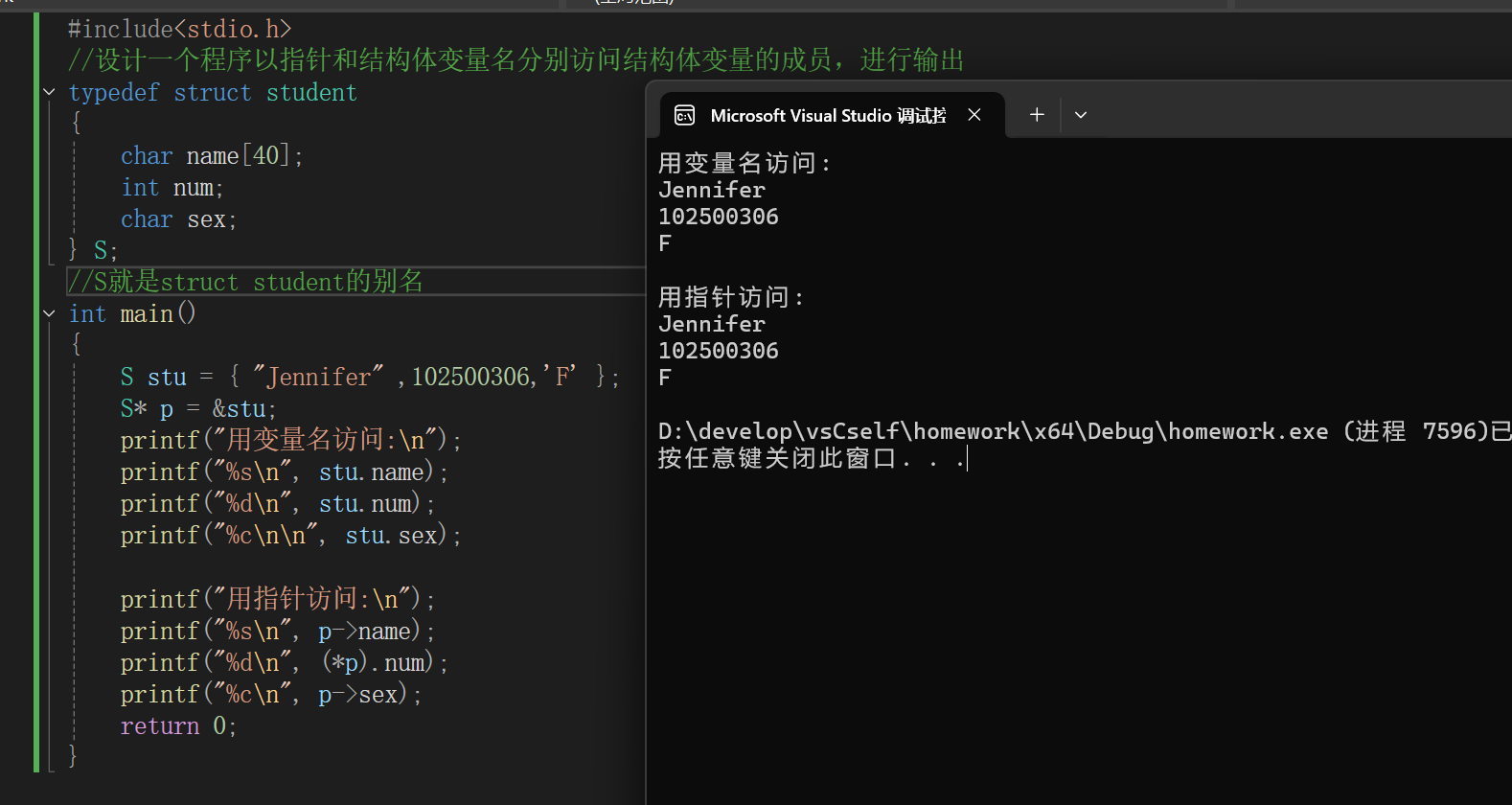This screenshot has width=1512, height=805.
Task: Click printf line with (*p).num
Action: [x=285, y=663]
